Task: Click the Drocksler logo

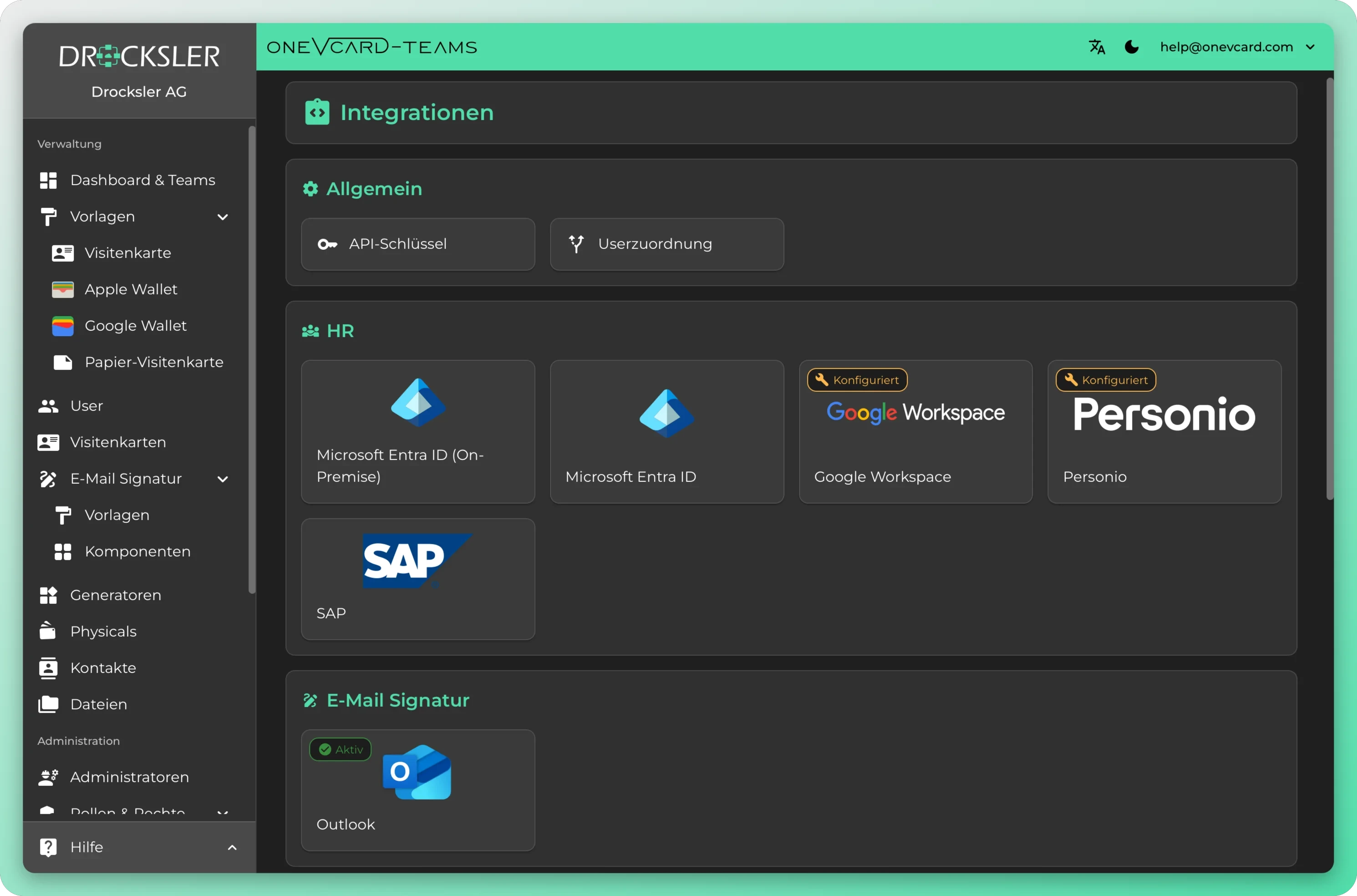Action: click(139, 56)
